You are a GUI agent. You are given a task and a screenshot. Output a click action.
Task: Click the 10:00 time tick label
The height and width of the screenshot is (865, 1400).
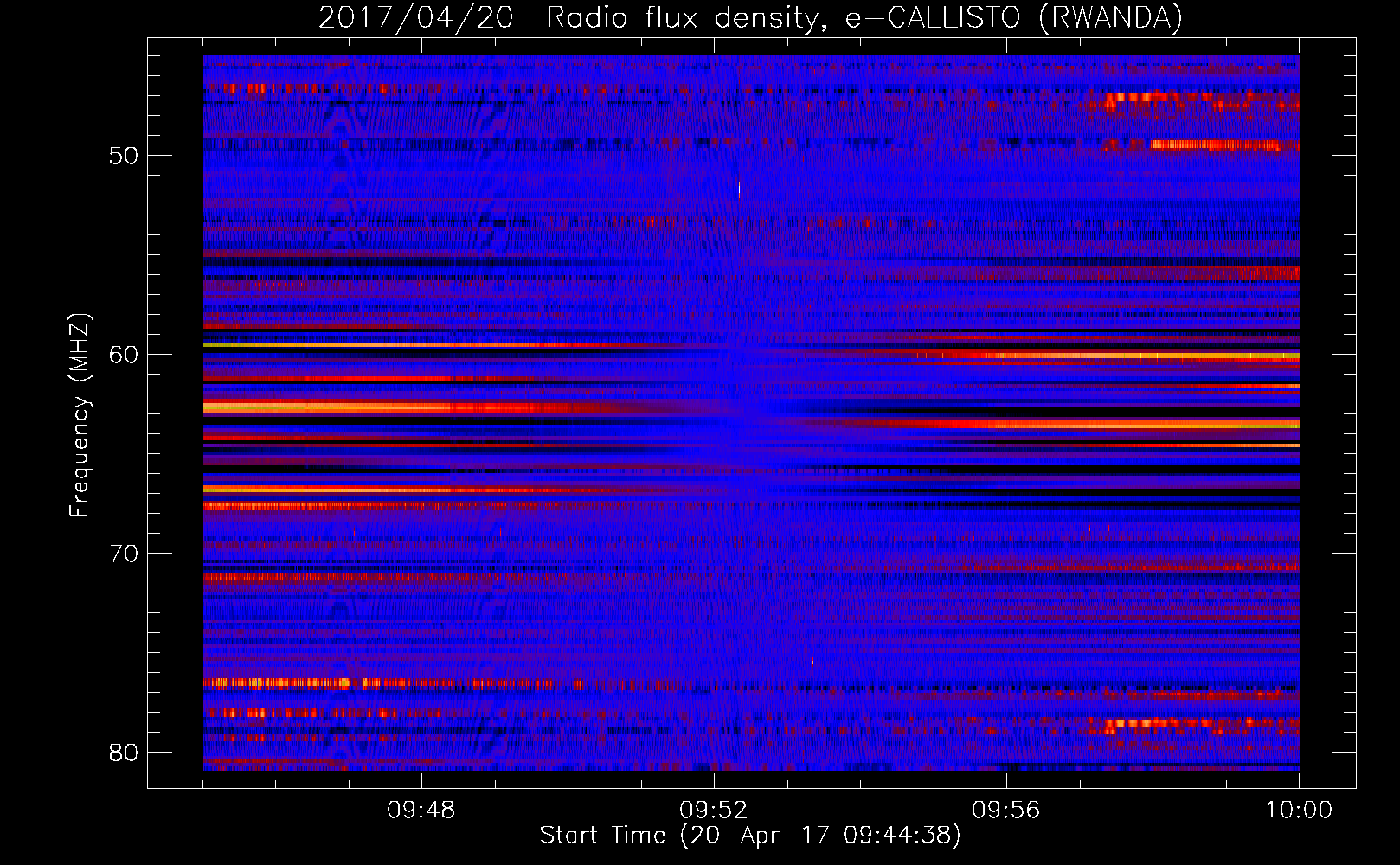point(1299,811)
